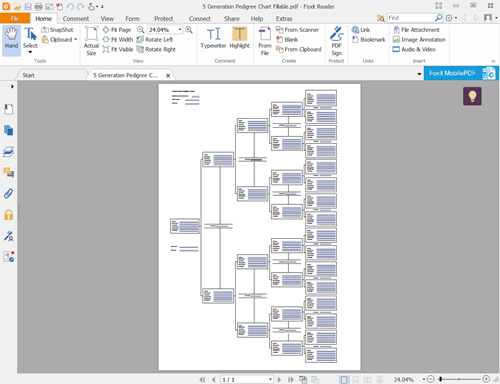This screenshot has width=500, height=384.
Task: Add an Image Annotation
Action: 419,39
